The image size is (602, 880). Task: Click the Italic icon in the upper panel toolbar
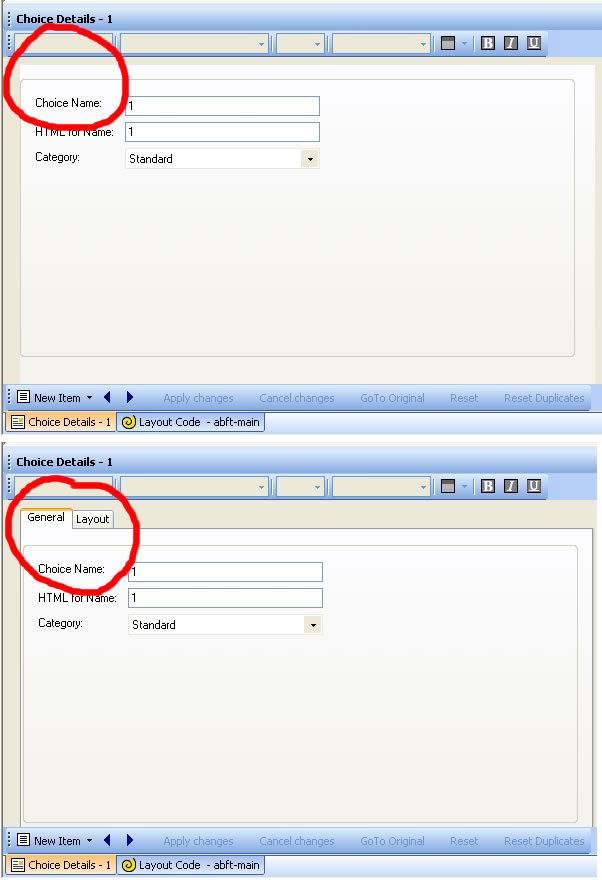[511, 43]
